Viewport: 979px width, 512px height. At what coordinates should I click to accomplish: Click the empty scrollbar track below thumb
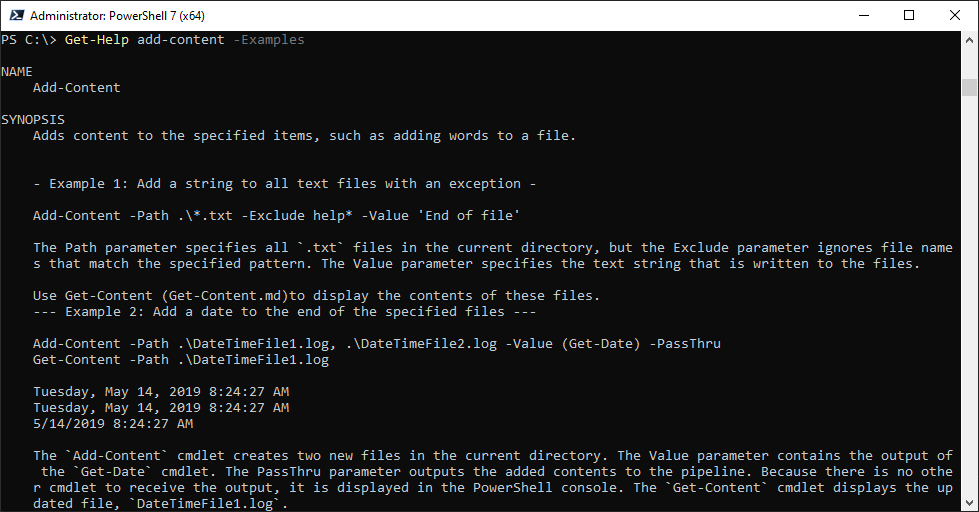(969, 300)
